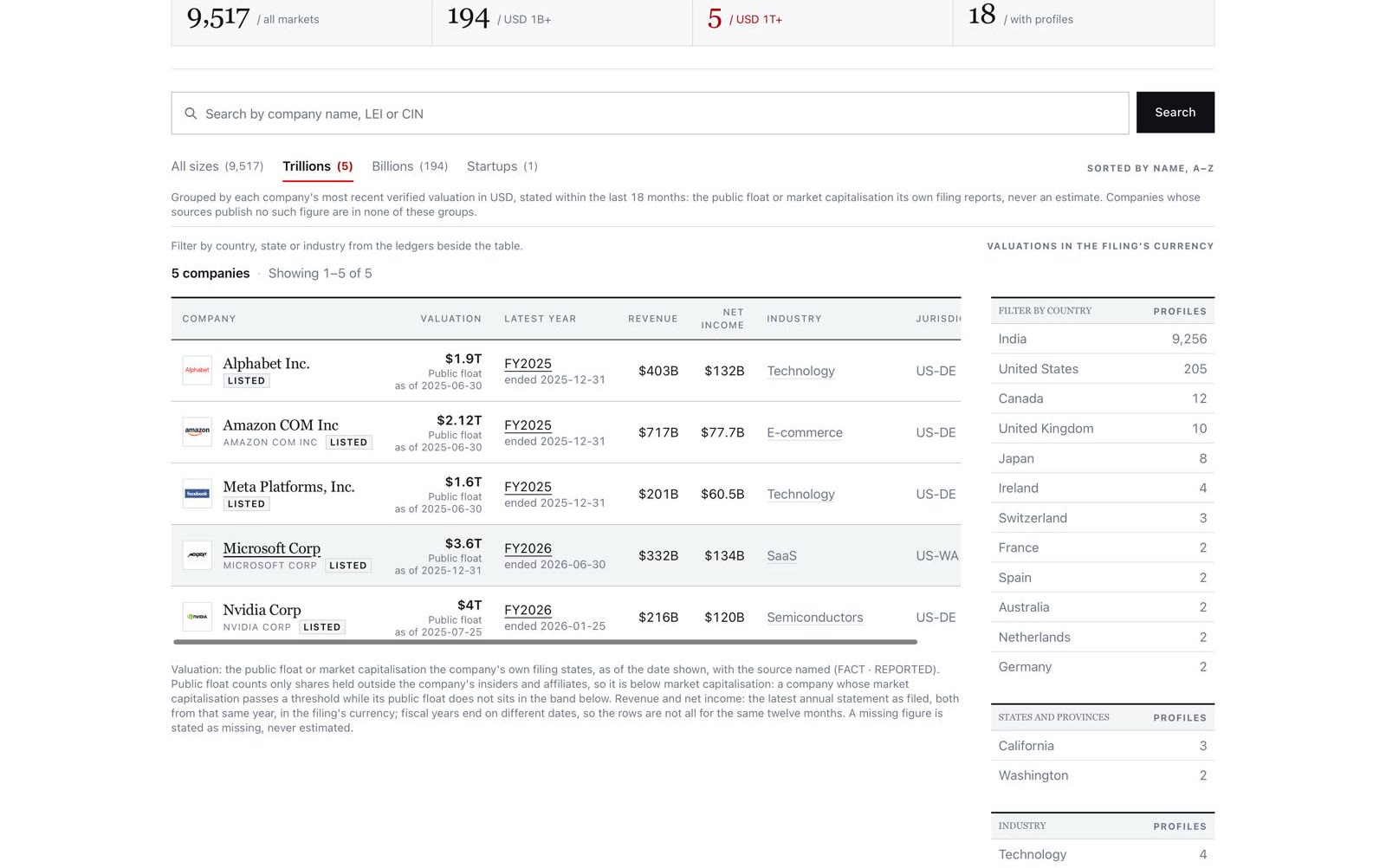Viewport: 1386px width, 868px height.
Task: Open the Billions tab
Action: coord(410,166)
